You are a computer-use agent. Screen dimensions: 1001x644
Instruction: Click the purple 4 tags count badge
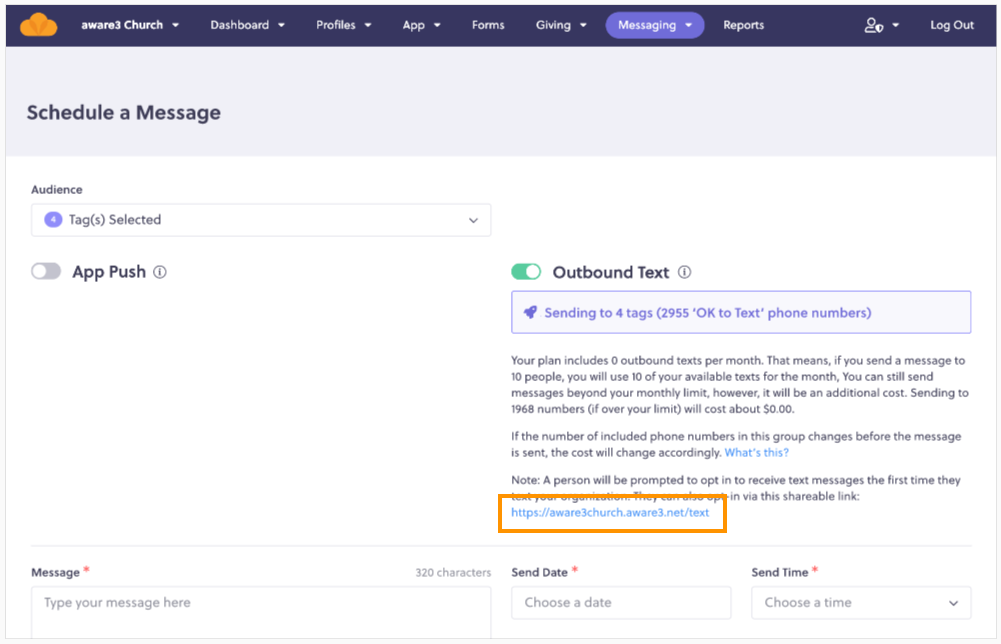53,220
